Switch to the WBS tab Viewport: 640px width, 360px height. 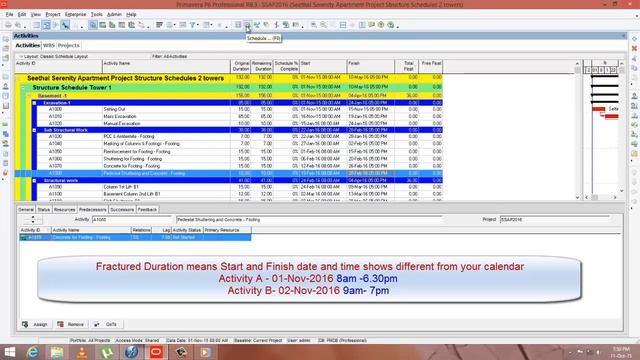click(49, 45)
